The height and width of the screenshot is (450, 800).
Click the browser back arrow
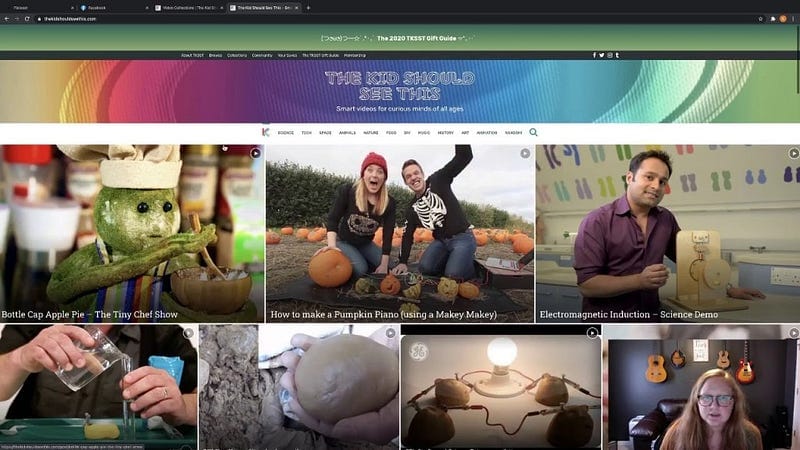pyautogui.click(x=6, y=18)
